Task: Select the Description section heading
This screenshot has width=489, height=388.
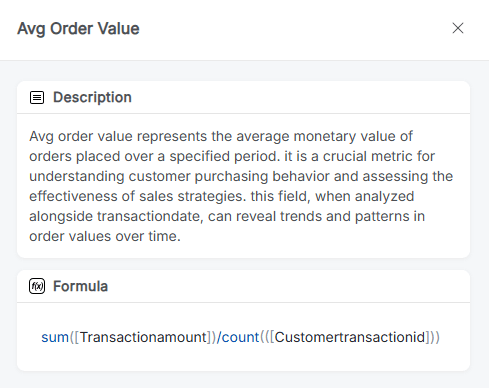Action: [x=92, y=97]
